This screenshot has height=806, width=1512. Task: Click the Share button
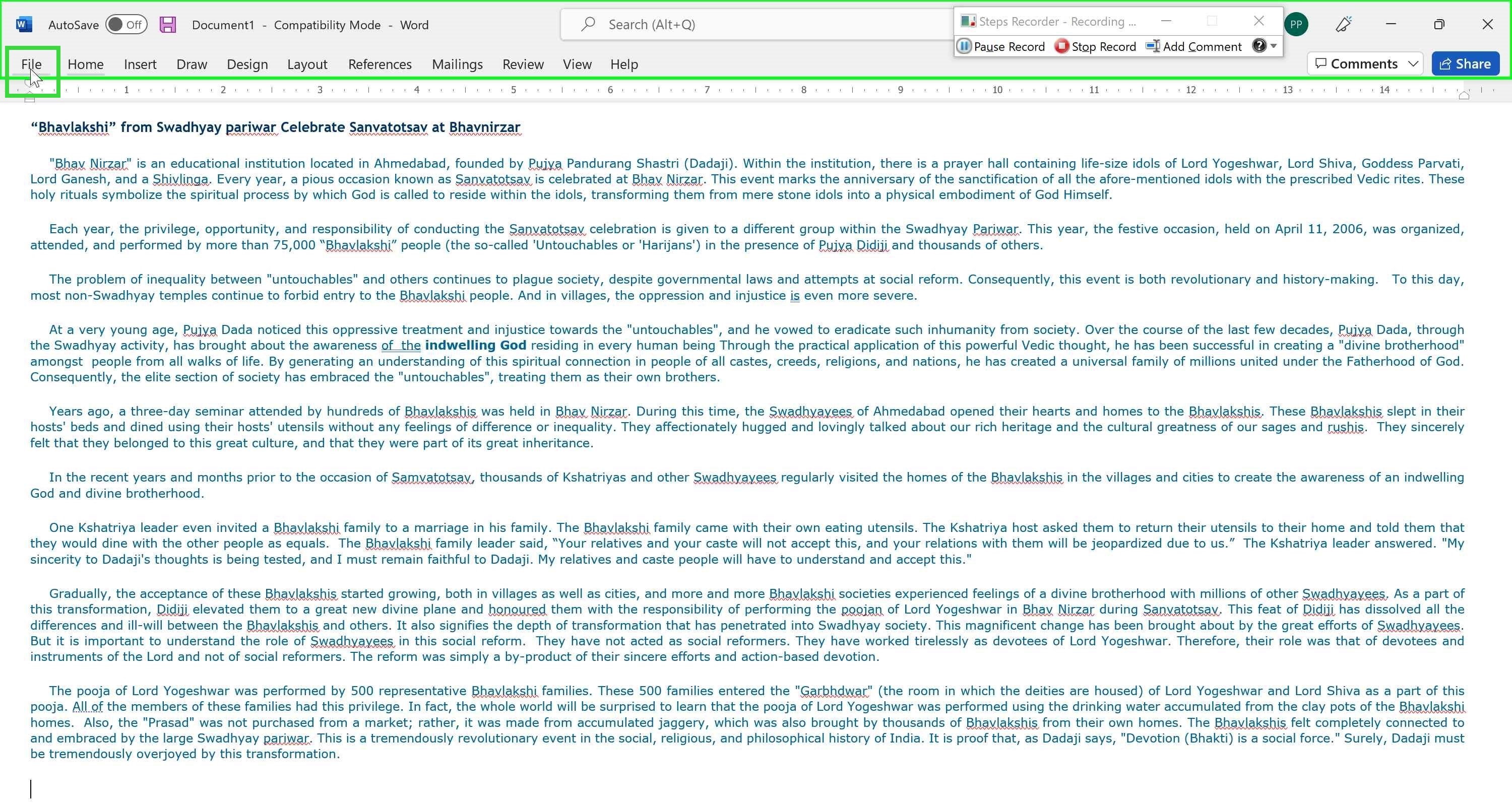pyautogui.click(x=1466, y=64)
